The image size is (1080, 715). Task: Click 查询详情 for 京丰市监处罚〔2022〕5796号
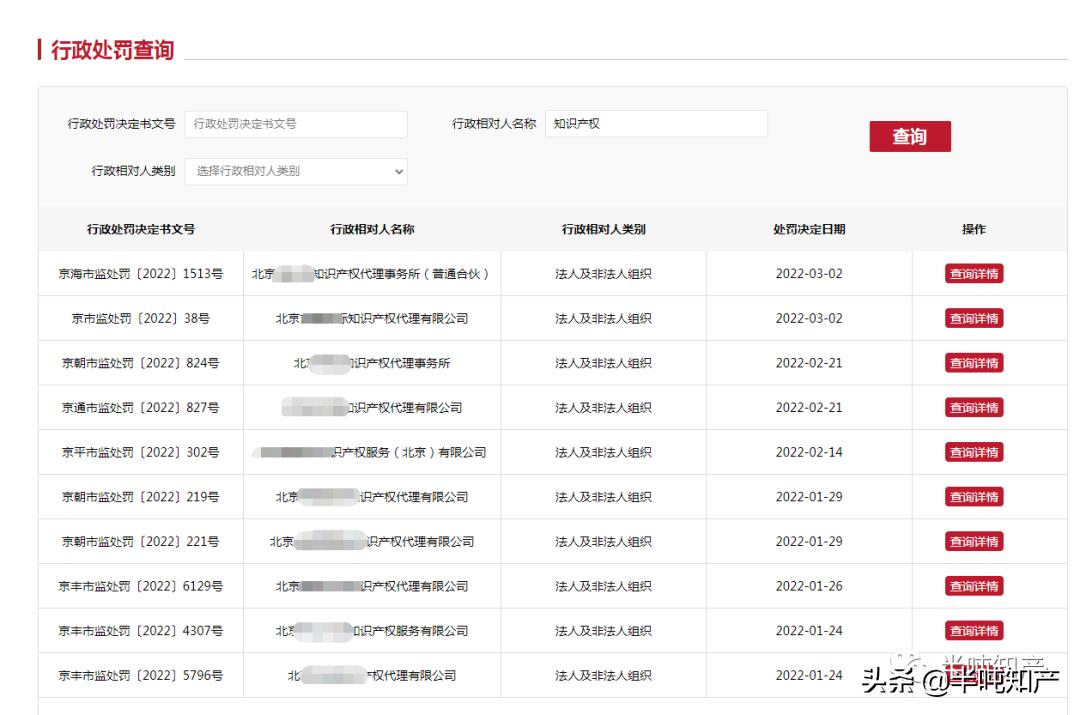[973, 675]
